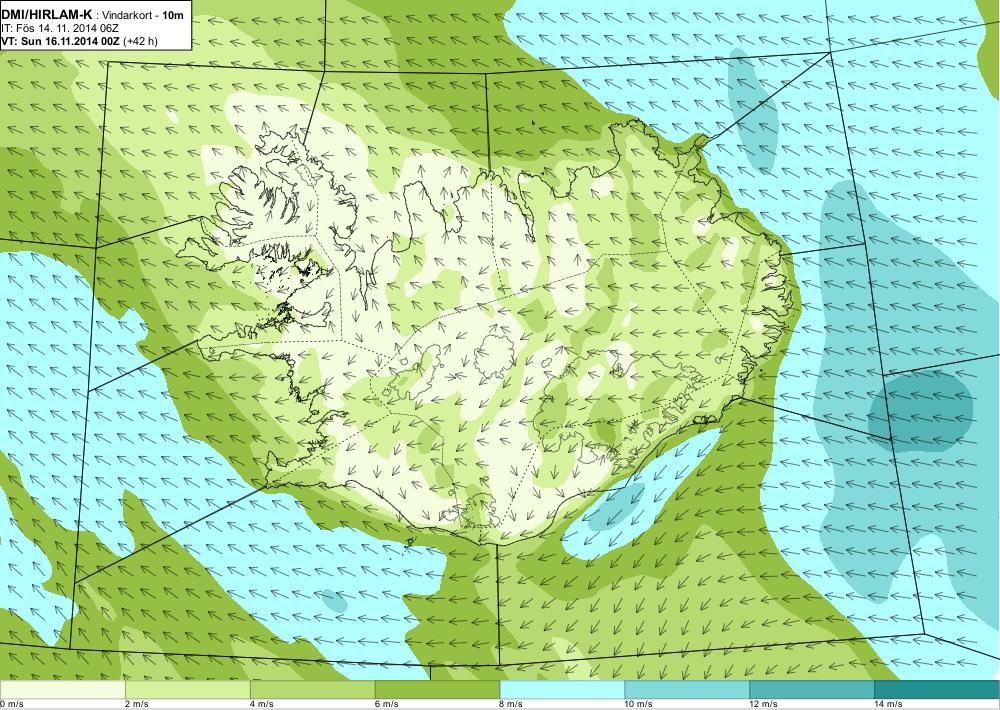1000x710 pixels.
Task: Click the '10 m/s' legend label
Action: coord(639,704)
